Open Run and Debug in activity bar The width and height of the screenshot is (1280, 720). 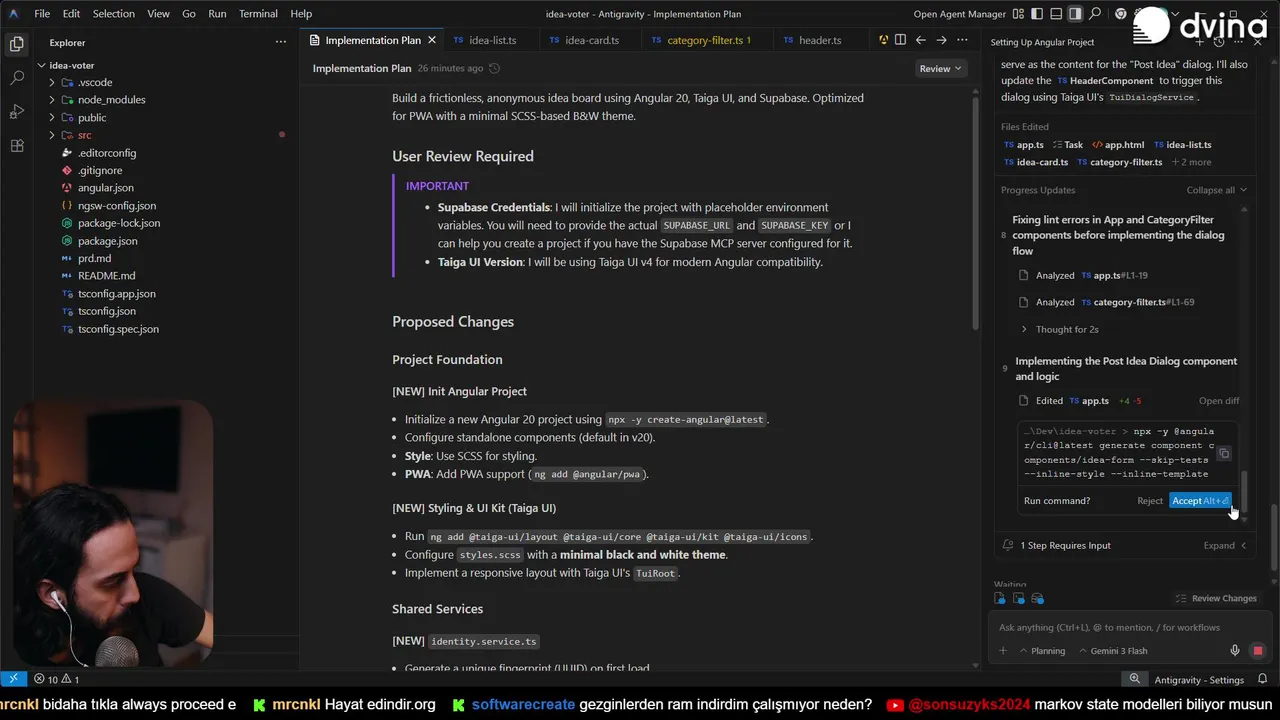[x=16, y=111]
